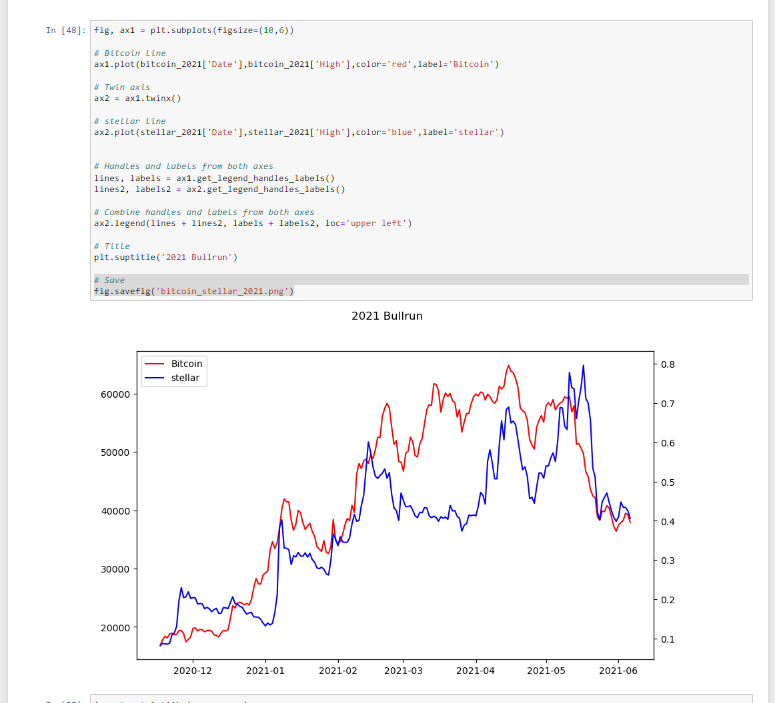The width and height of the screenshot is (775, 703).
Task: Click the '# Handles and labels from both axes' comment
Action: click(184, 166)
